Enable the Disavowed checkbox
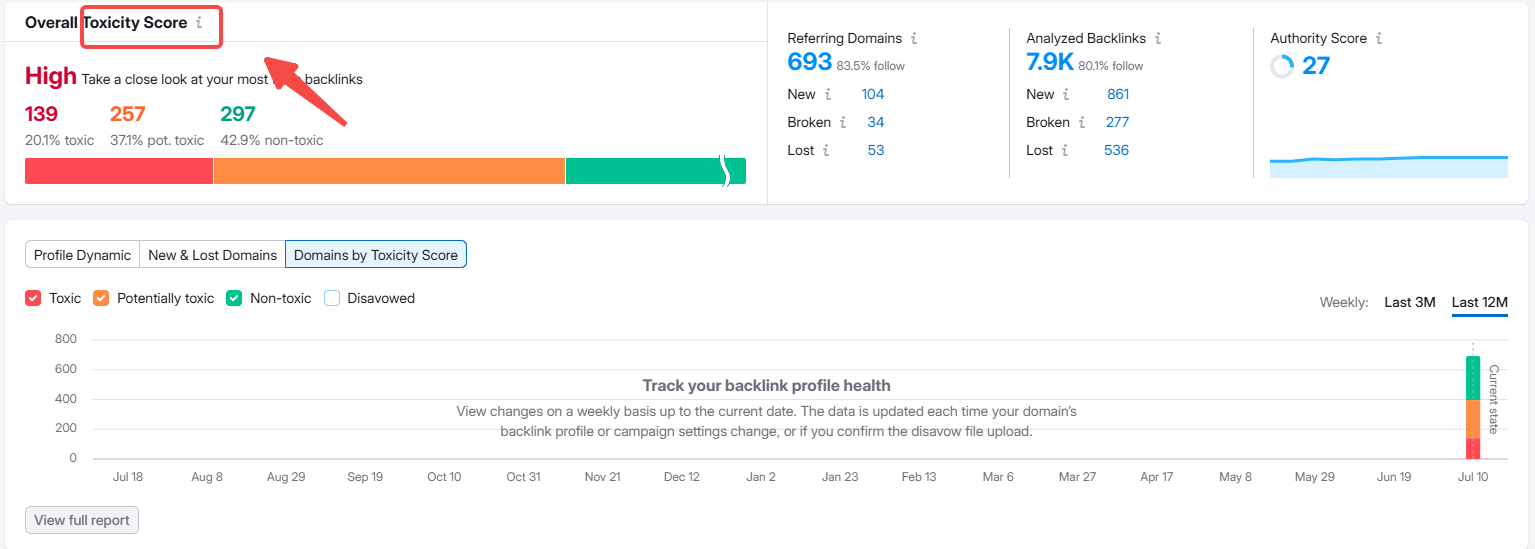The height and width of the screenshot is (549, 1535). tap(332, 298)
